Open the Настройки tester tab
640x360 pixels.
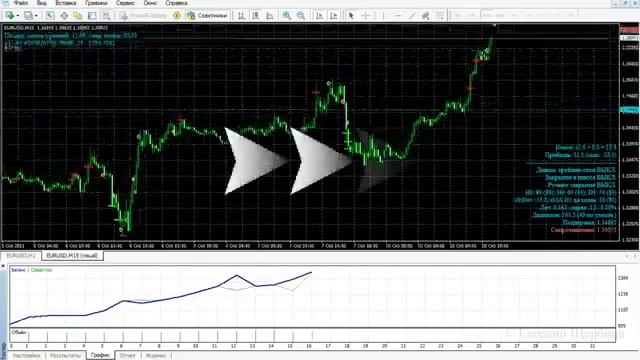click(x=27, y=356)
